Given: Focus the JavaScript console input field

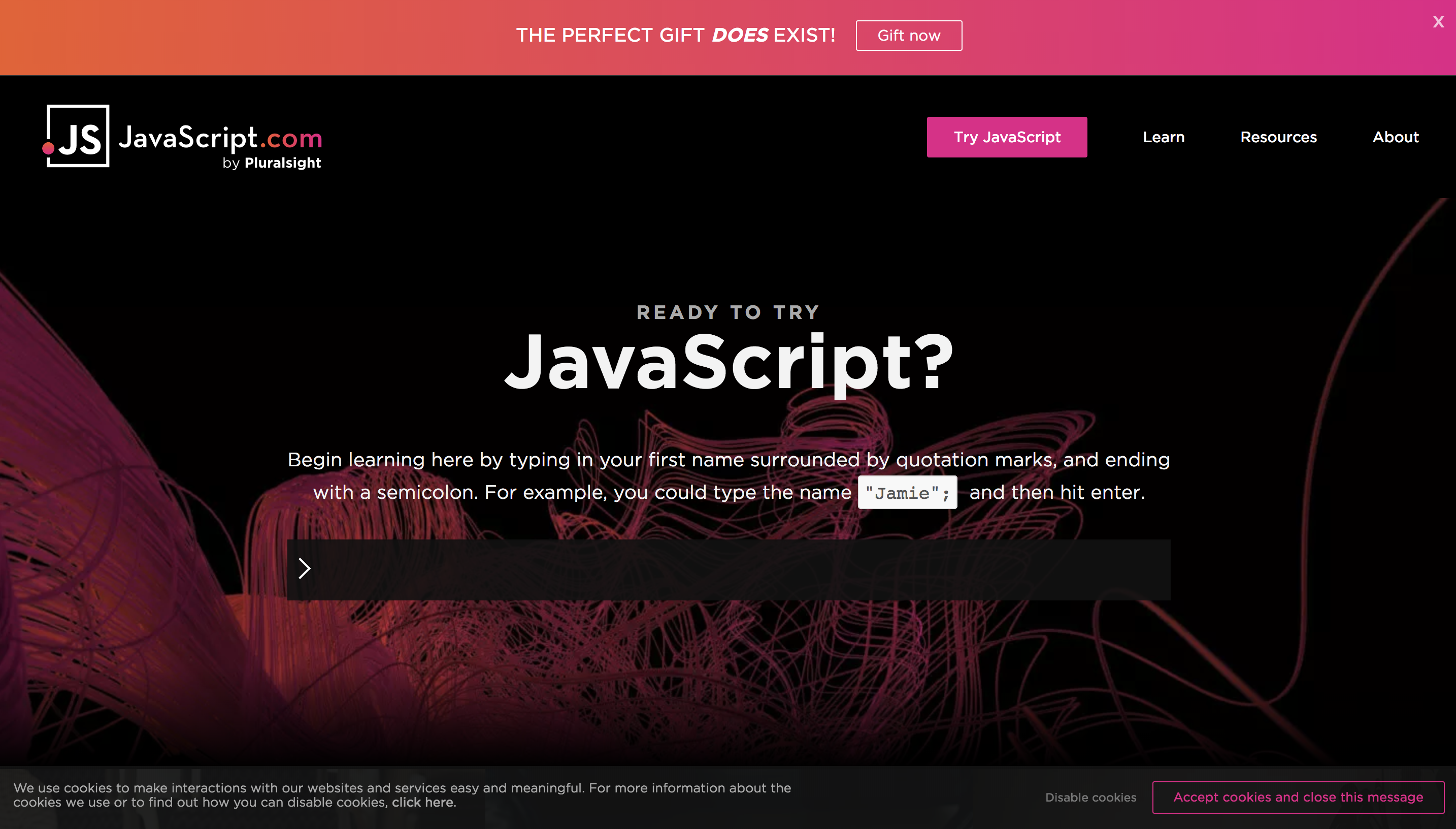Looking at the screenshot, I should [729, 569].
